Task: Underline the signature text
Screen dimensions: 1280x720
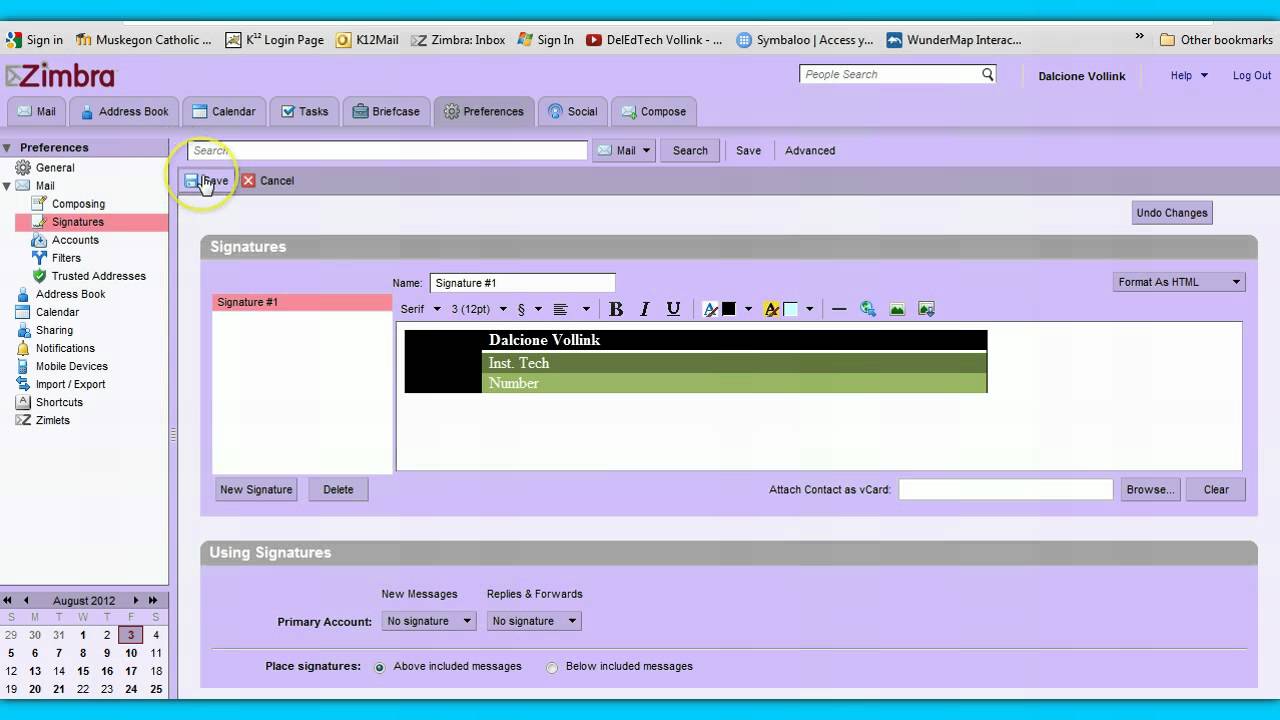Action: (x=673, y=309)
